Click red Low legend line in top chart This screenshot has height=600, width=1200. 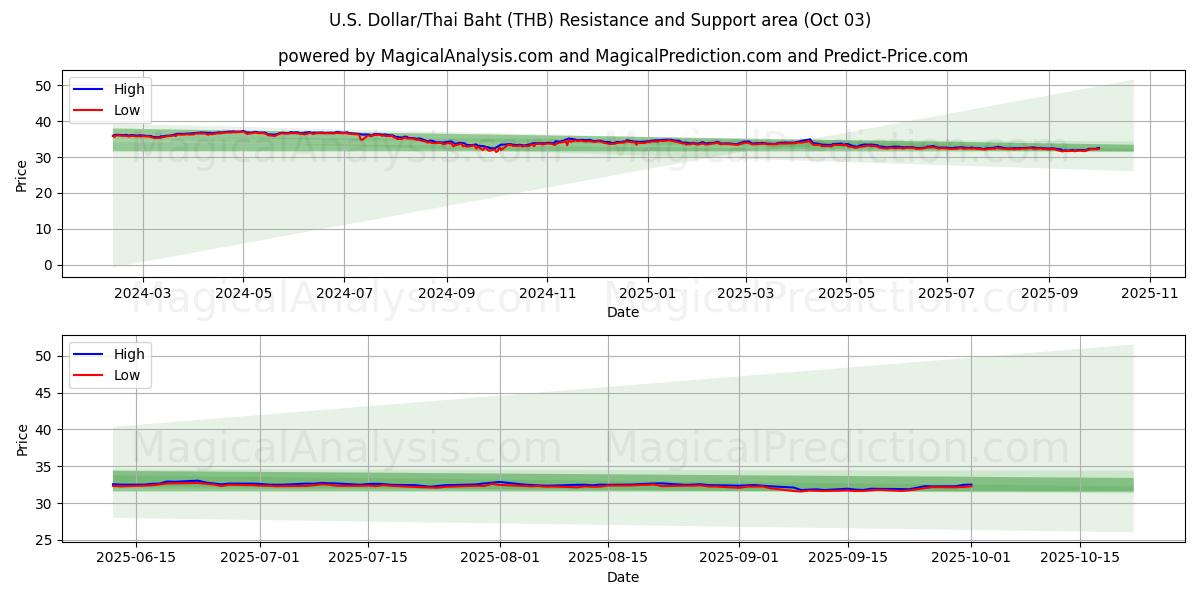pyautogui.click(x=89, y=111)
